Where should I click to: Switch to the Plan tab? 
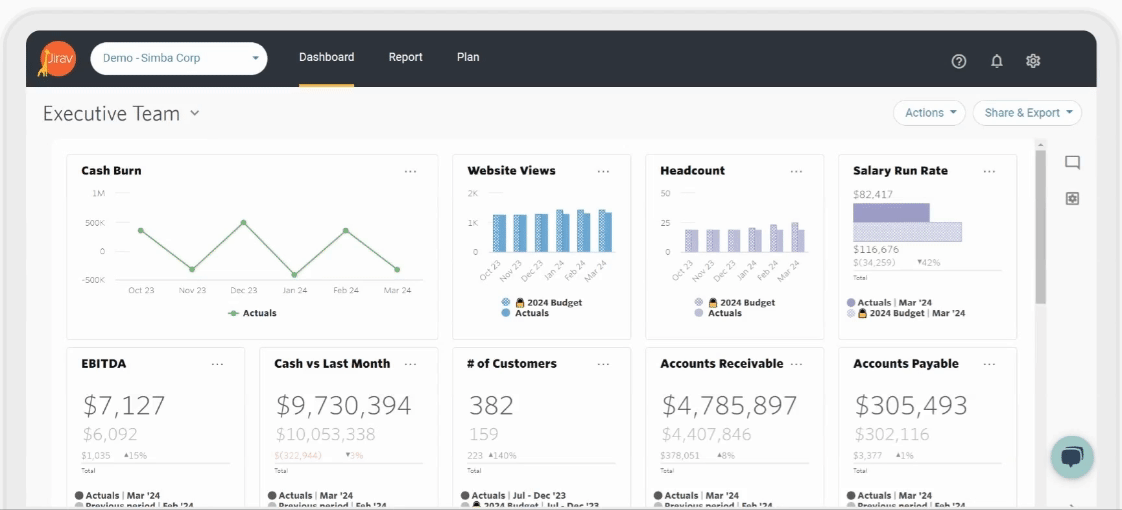468,58
